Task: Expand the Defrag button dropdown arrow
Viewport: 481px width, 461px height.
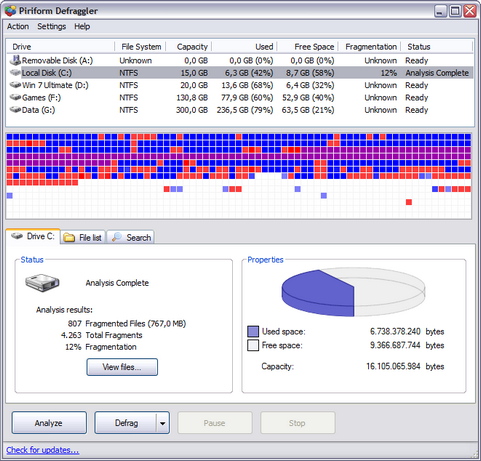Action: [163, 423]
